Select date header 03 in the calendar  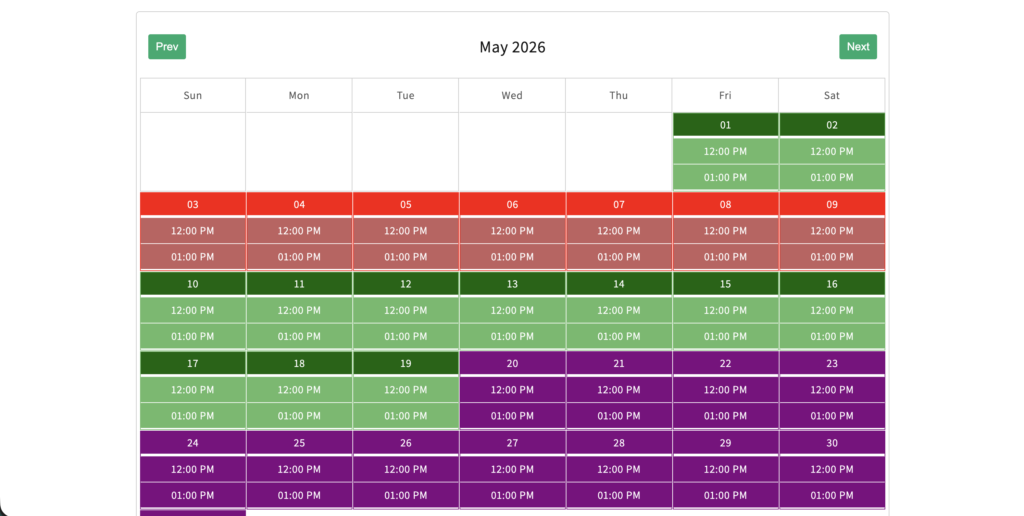click(x=193, y=204)
